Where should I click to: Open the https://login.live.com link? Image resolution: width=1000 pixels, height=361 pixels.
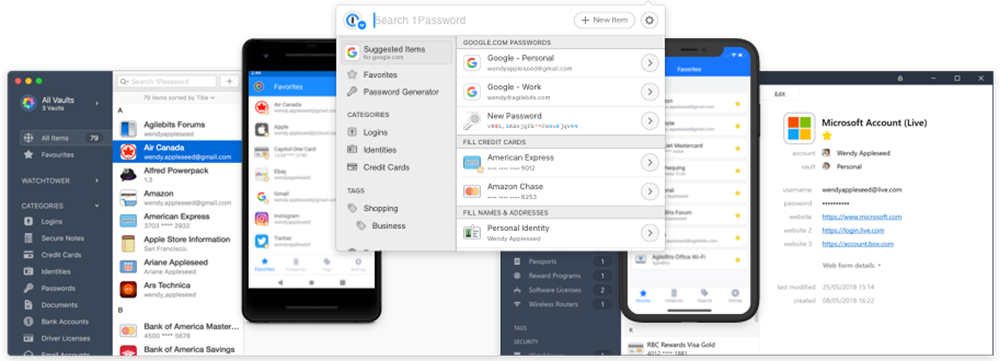click(853, 230)
